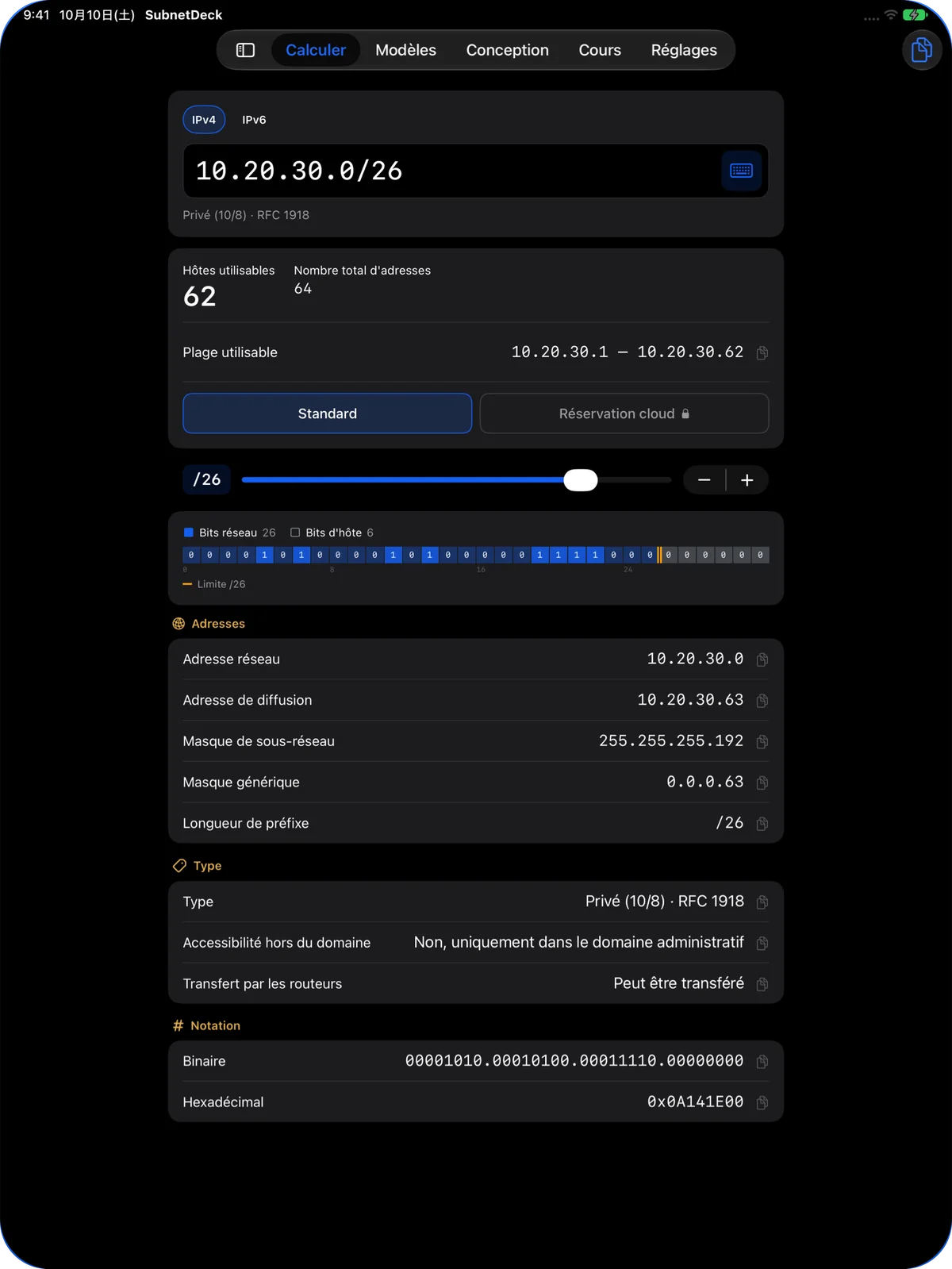The width and height of the screenshot is (952, 1269).
Task: Copy the usable range 10.20.30.1 – 10.20.30.62
Action: [762, 352]
